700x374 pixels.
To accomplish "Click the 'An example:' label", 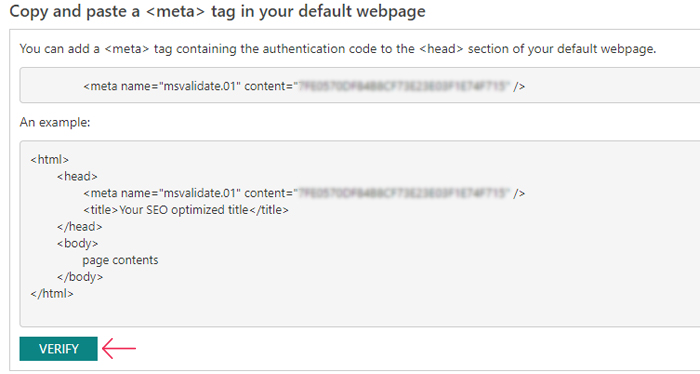I will [55, 122].
